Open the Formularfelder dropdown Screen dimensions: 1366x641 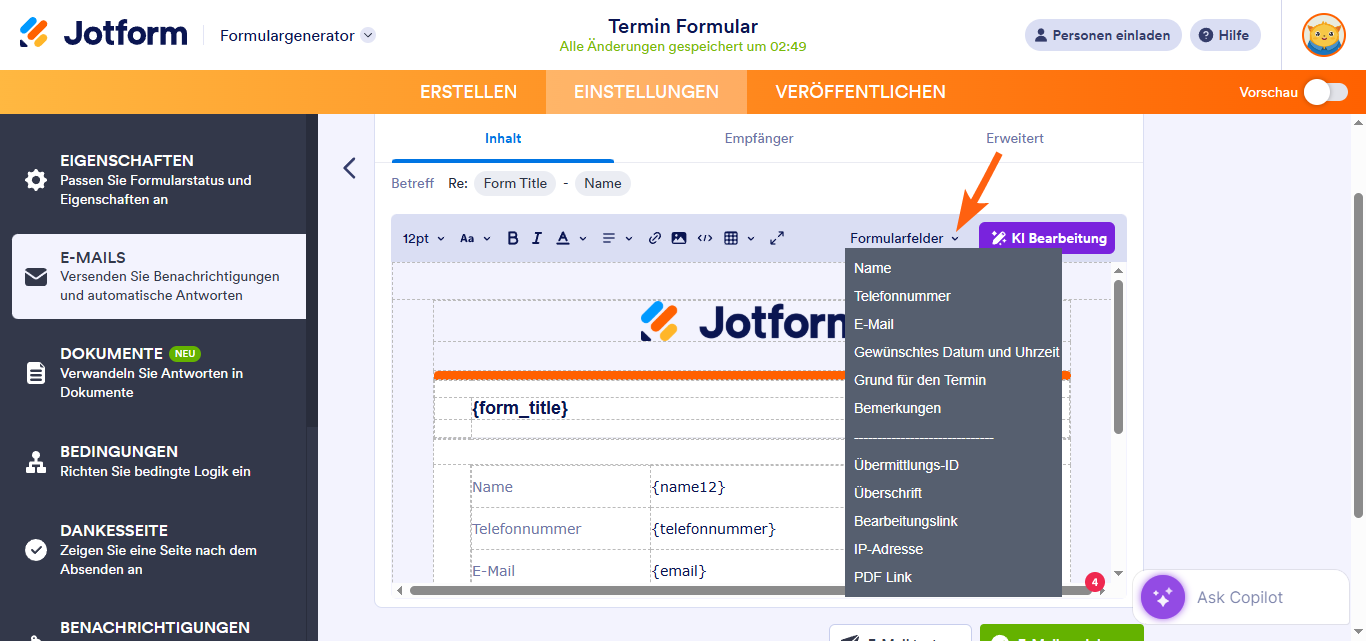(903, 238)
